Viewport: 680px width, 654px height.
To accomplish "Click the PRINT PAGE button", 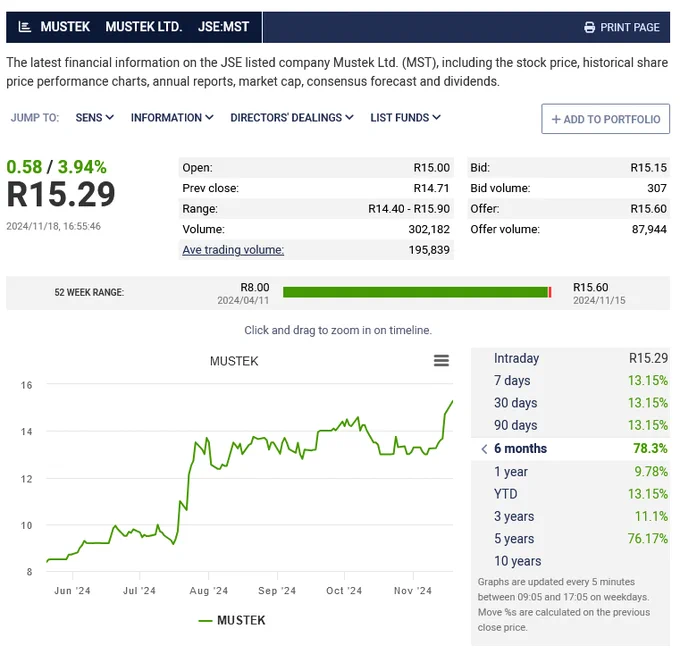I will pyautogui.click(x=621, y=27).
